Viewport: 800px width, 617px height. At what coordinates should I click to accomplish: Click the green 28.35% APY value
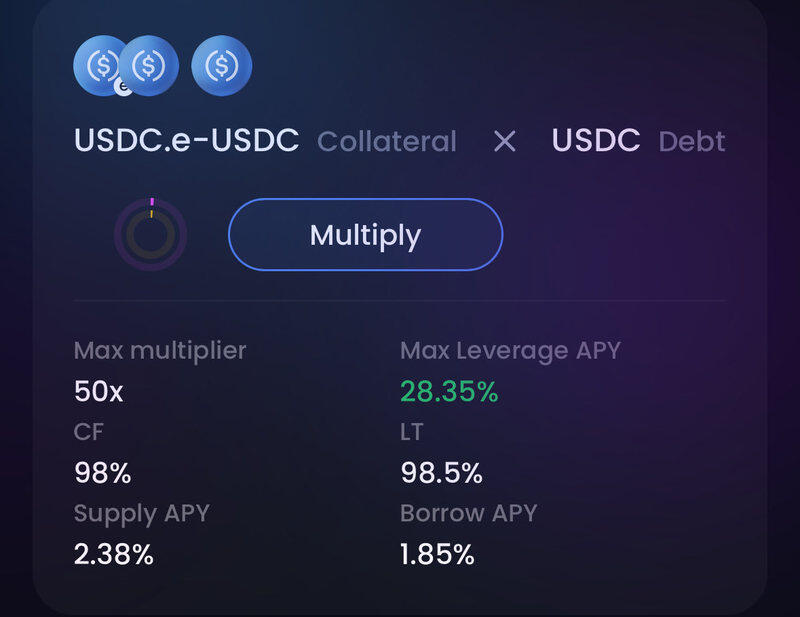(449, 391)
